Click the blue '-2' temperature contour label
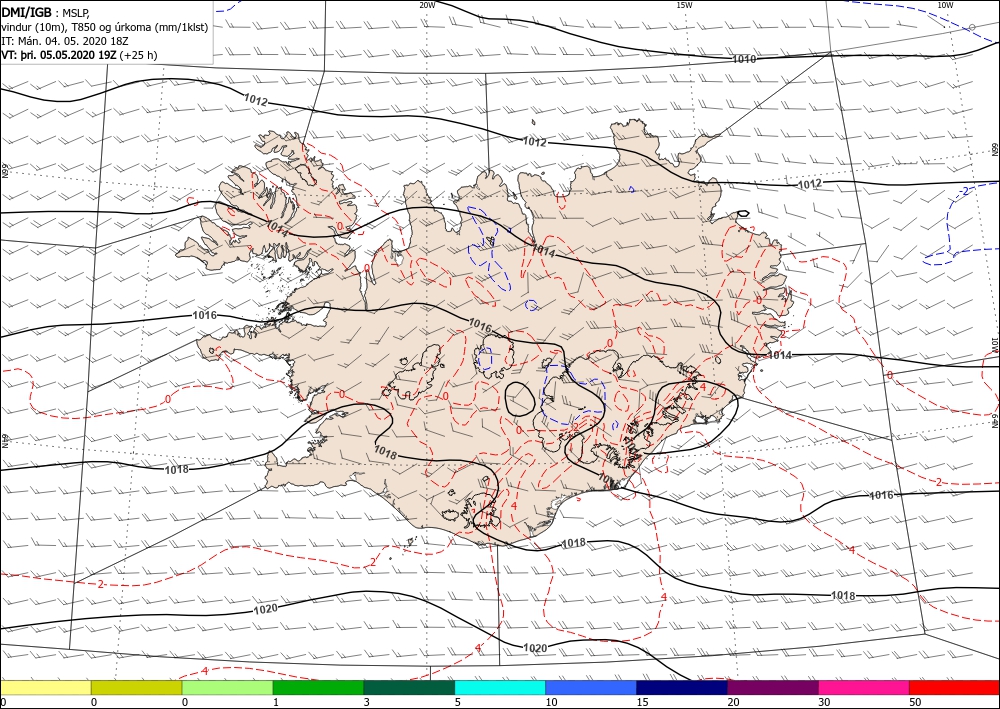1000x709 pixels. pyautogui.click(x=964, y=191)
